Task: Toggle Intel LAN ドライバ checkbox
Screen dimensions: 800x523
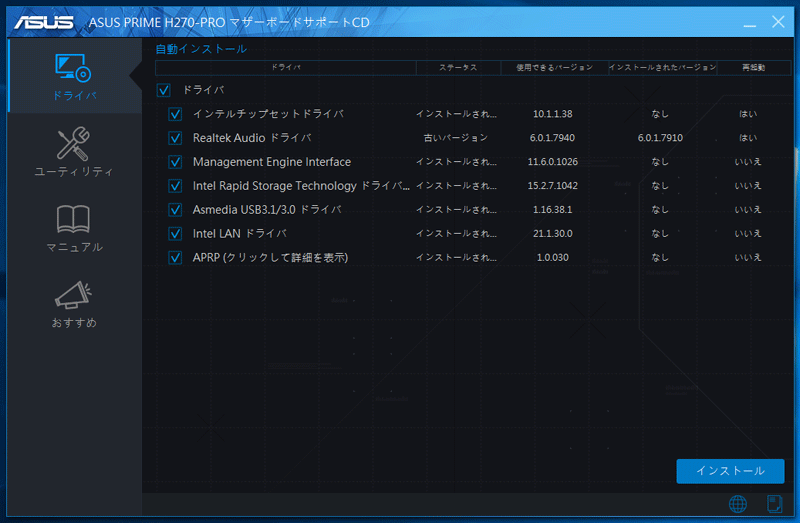Action: coord(175,234)
